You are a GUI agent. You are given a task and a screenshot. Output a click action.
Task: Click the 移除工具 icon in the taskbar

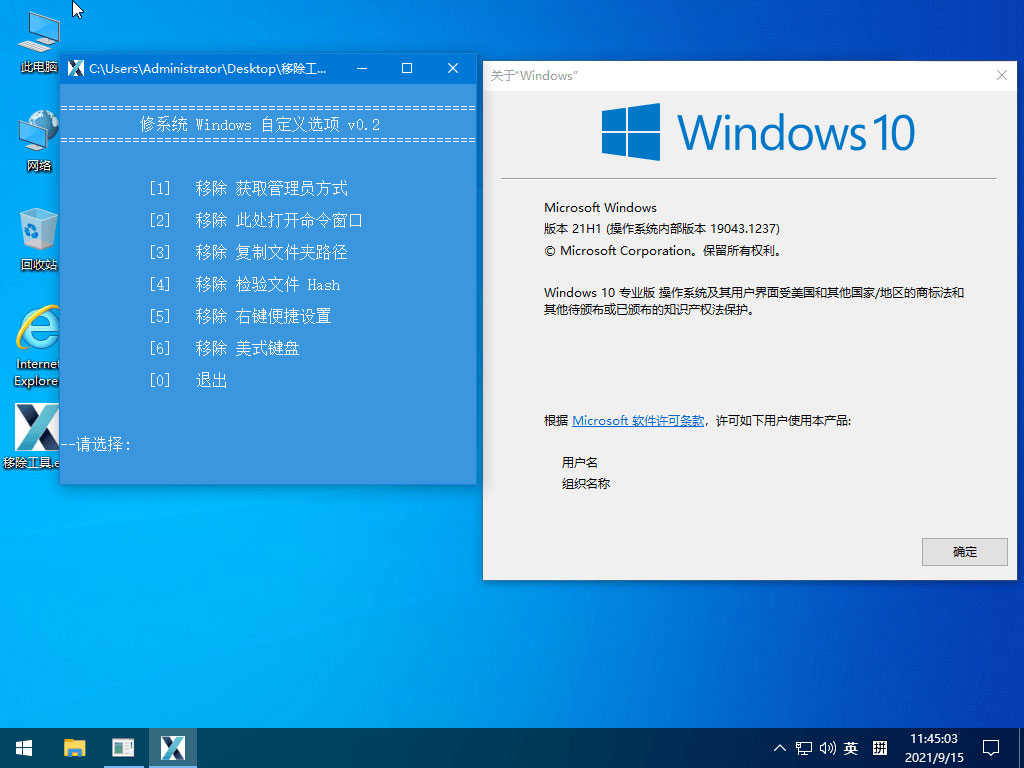click(x=172, y=747)
